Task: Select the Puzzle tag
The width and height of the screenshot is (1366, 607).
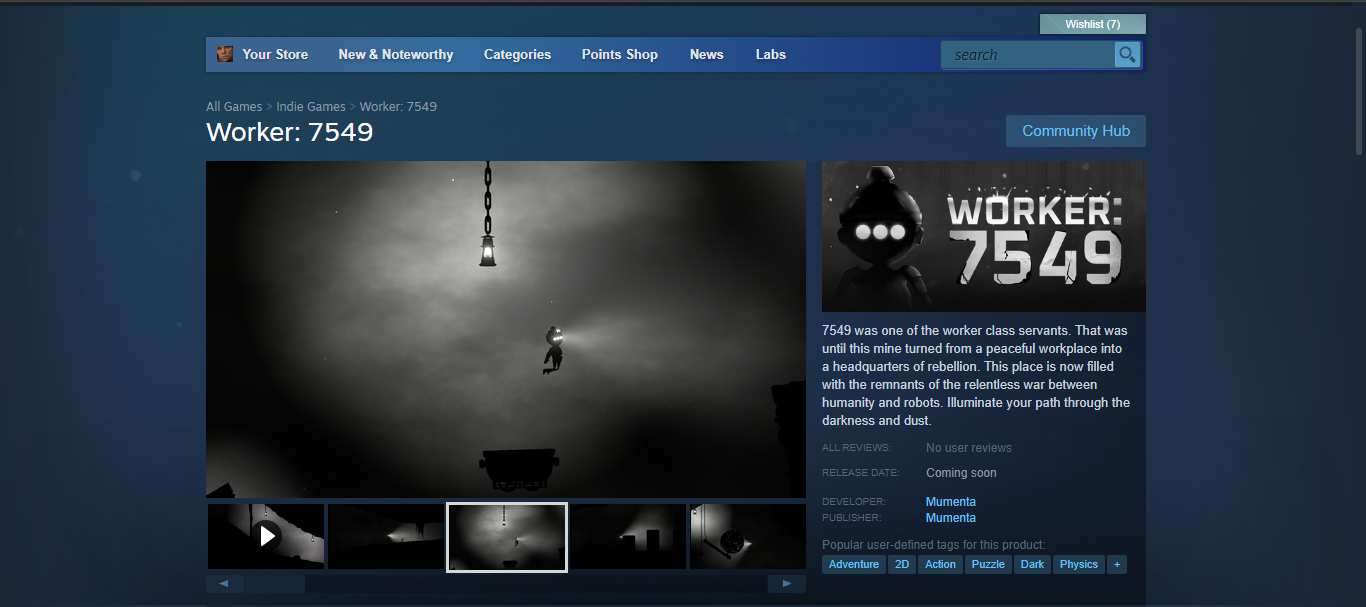Action: 988,565
